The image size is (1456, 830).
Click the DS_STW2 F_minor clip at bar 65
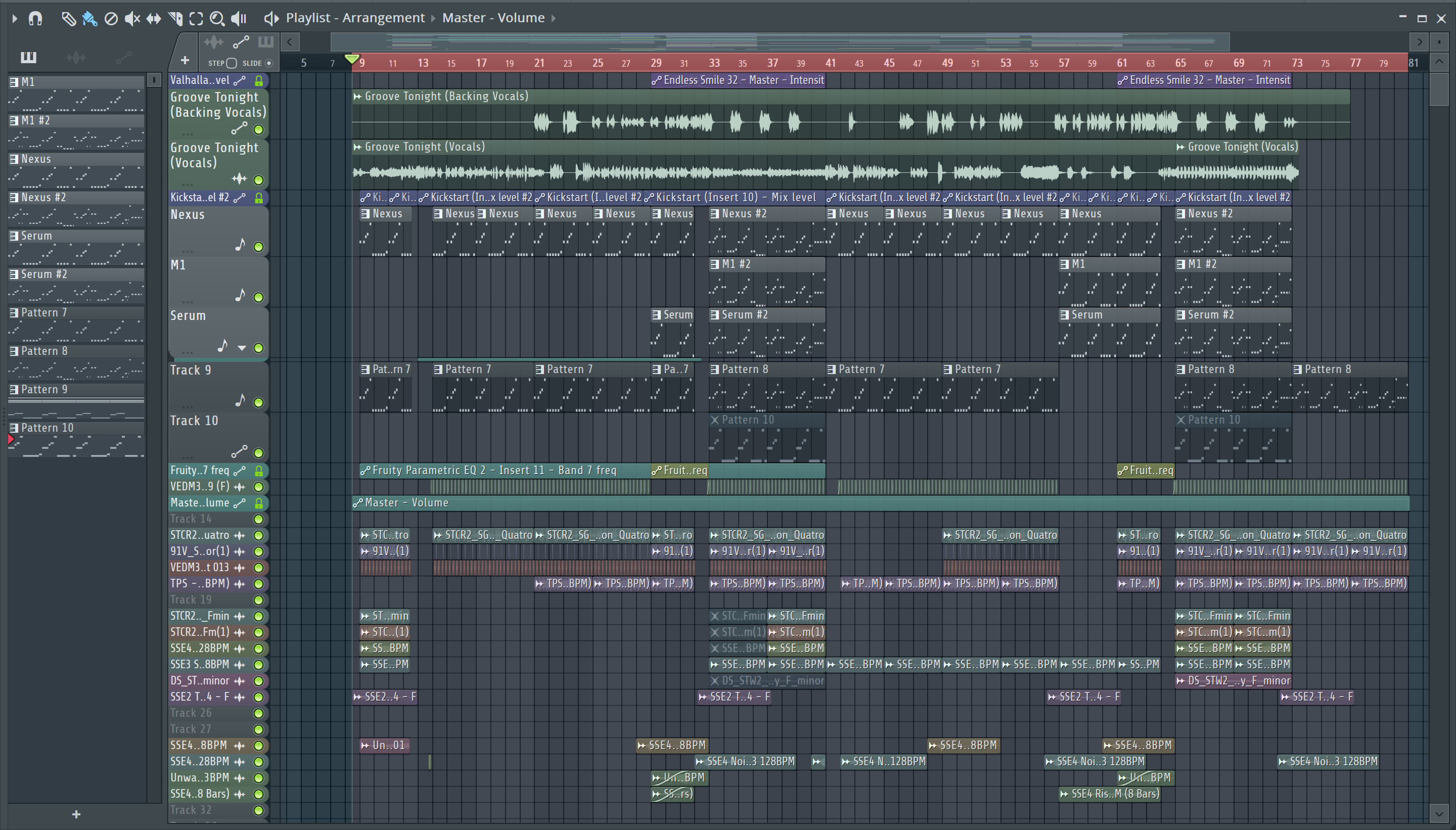point(1233,681)
